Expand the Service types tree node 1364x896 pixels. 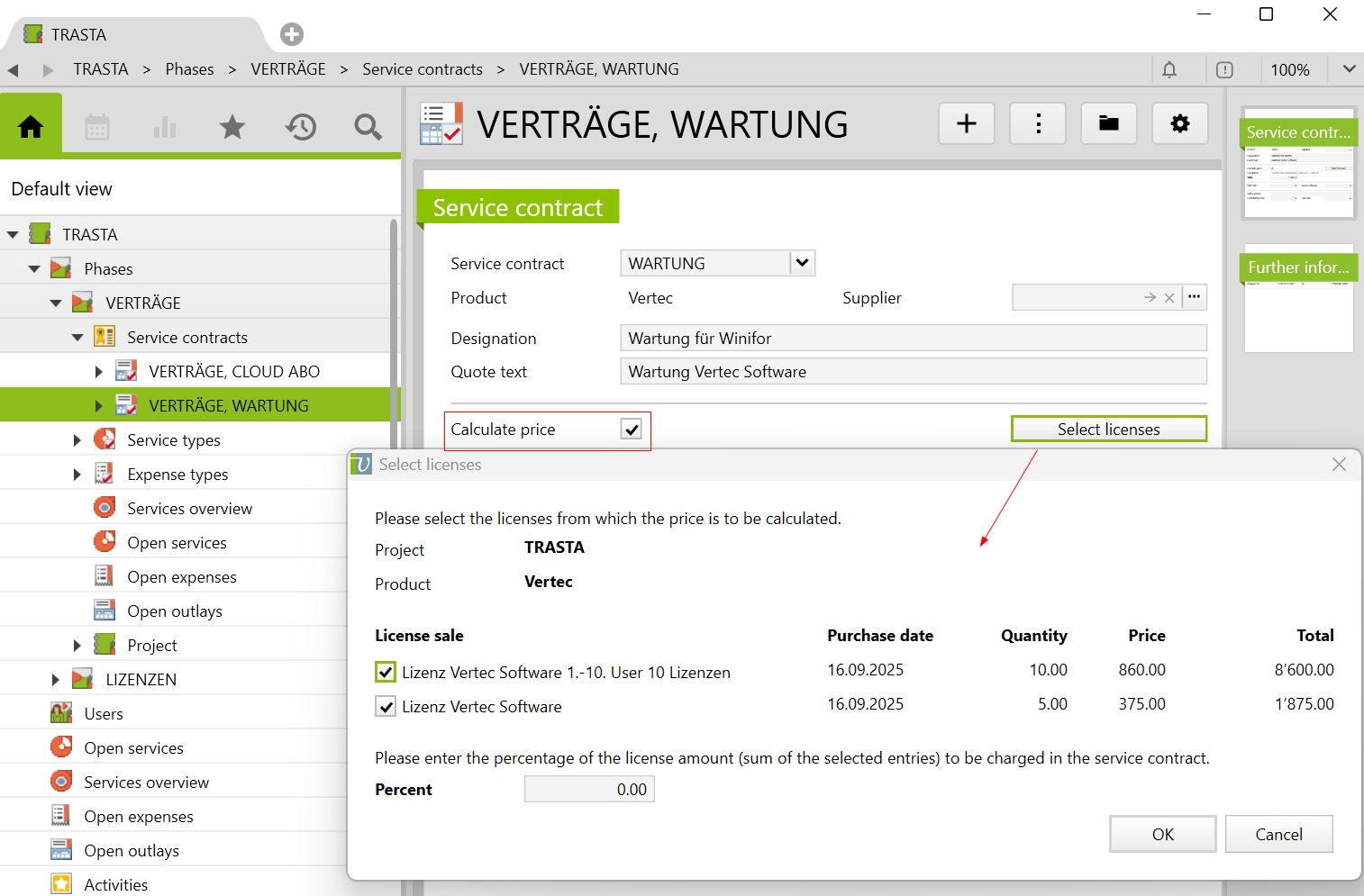(77, 440)
